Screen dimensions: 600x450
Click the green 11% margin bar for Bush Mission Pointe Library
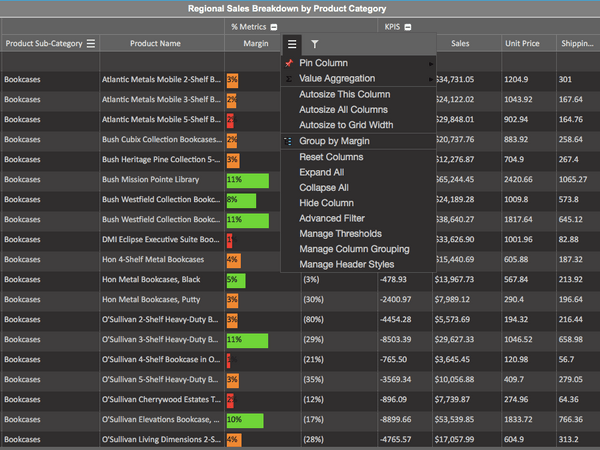point(248,181)
